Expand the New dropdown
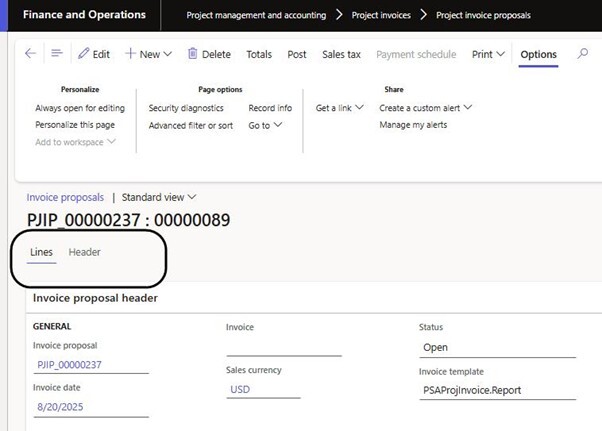 pos(148,54)
